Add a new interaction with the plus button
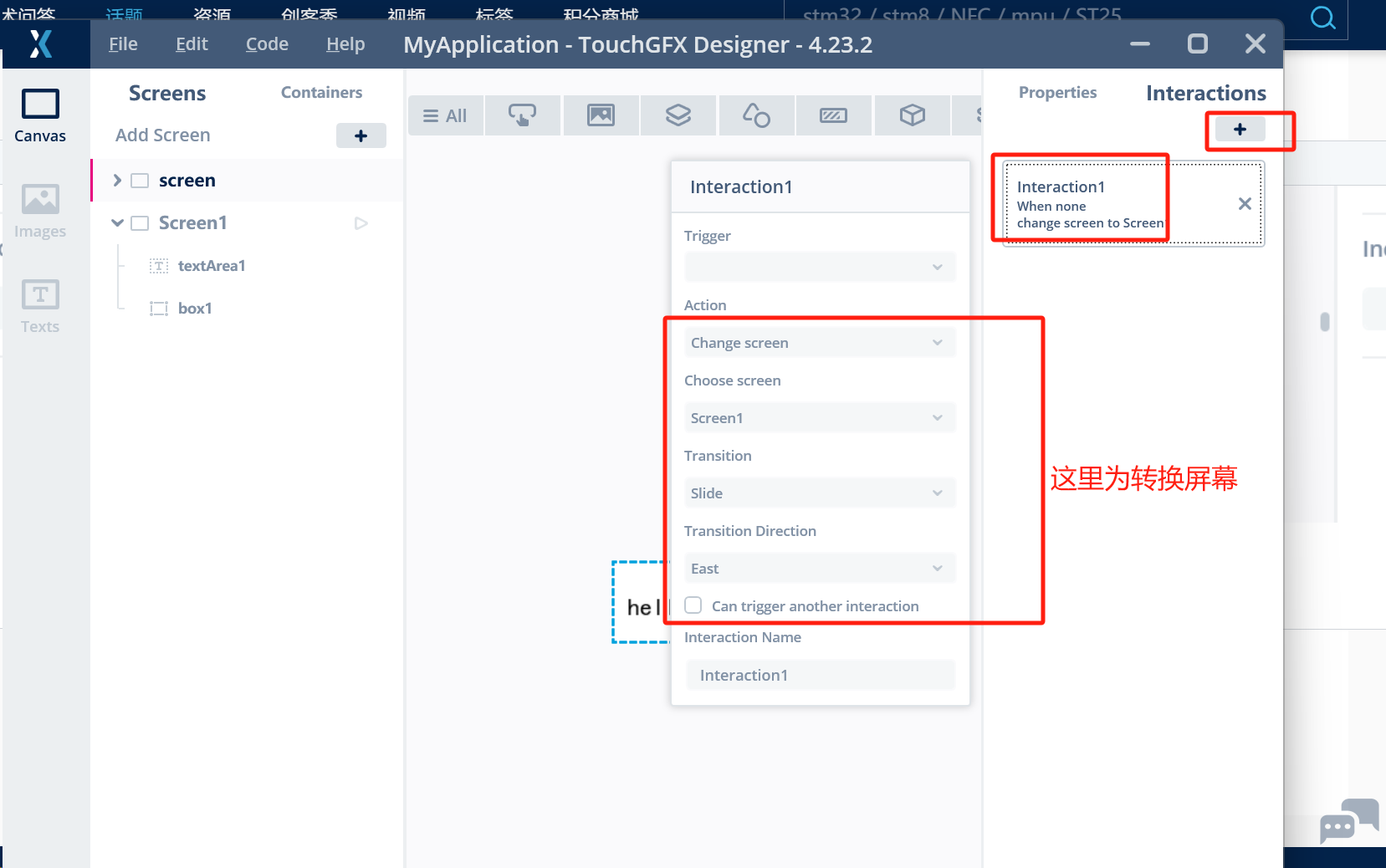Image resolution: width=1386 pixels, height=868 pixels. [x=1240, y=130]
